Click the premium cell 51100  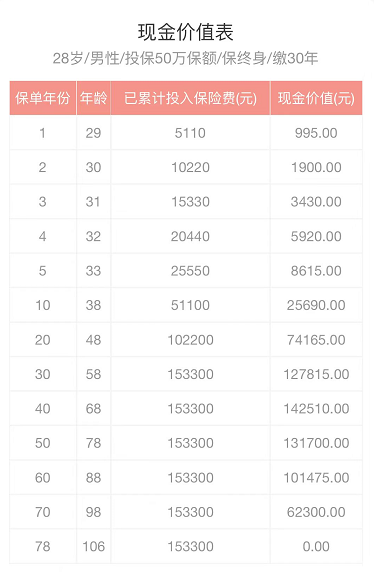point(190,305)
